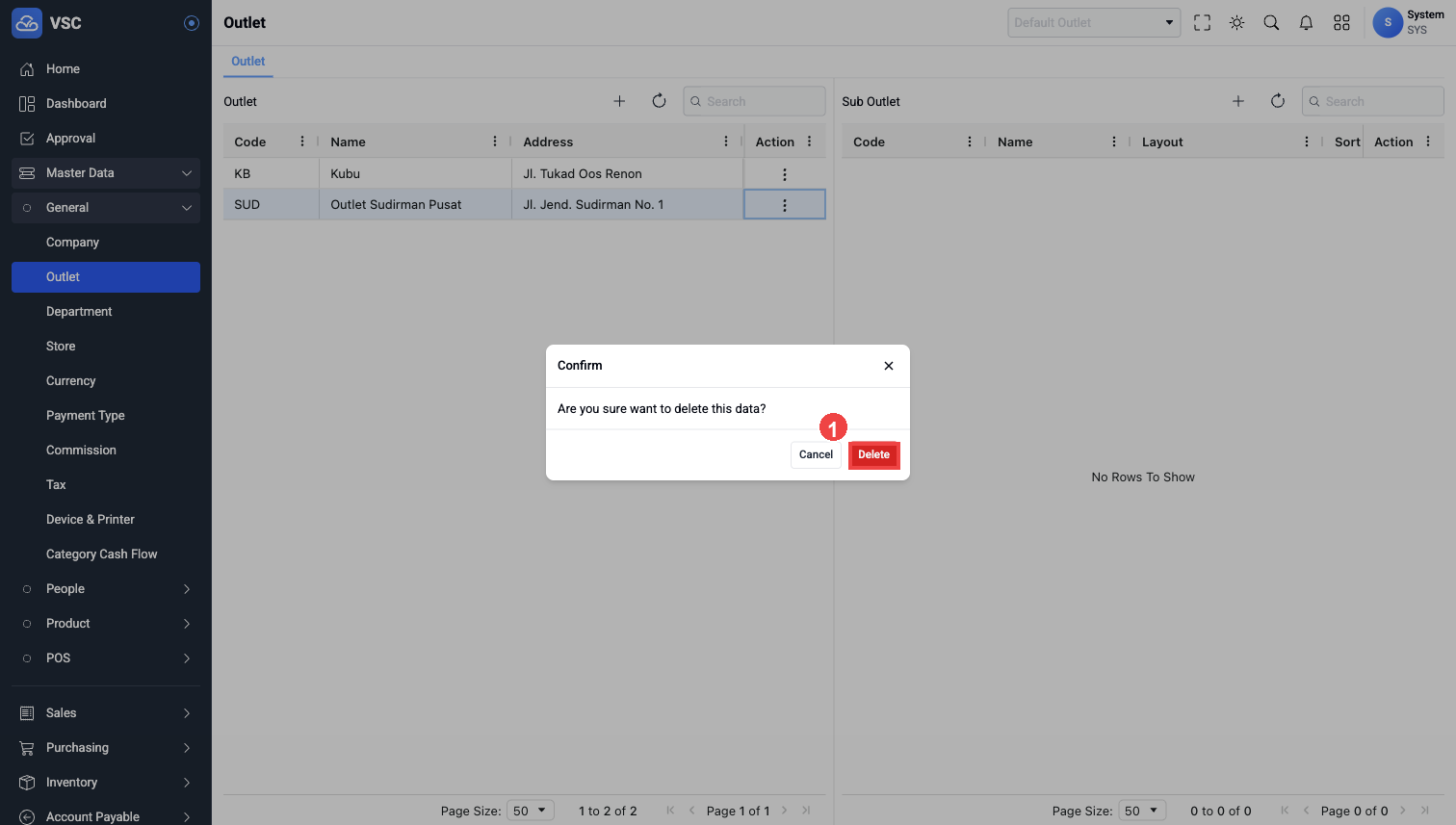Click the fullscreen toggle icon

(1202, 23)
